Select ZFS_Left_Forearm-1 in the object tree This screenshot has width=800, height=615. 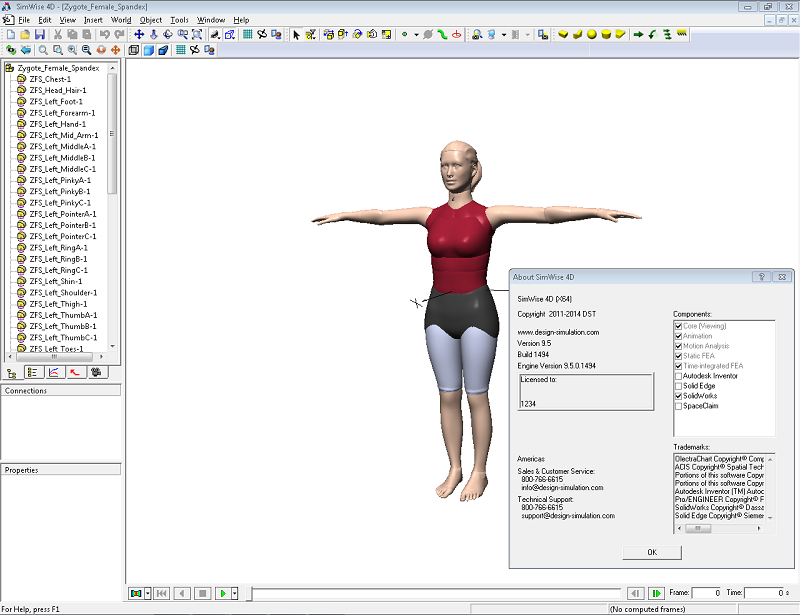[62, 113]
